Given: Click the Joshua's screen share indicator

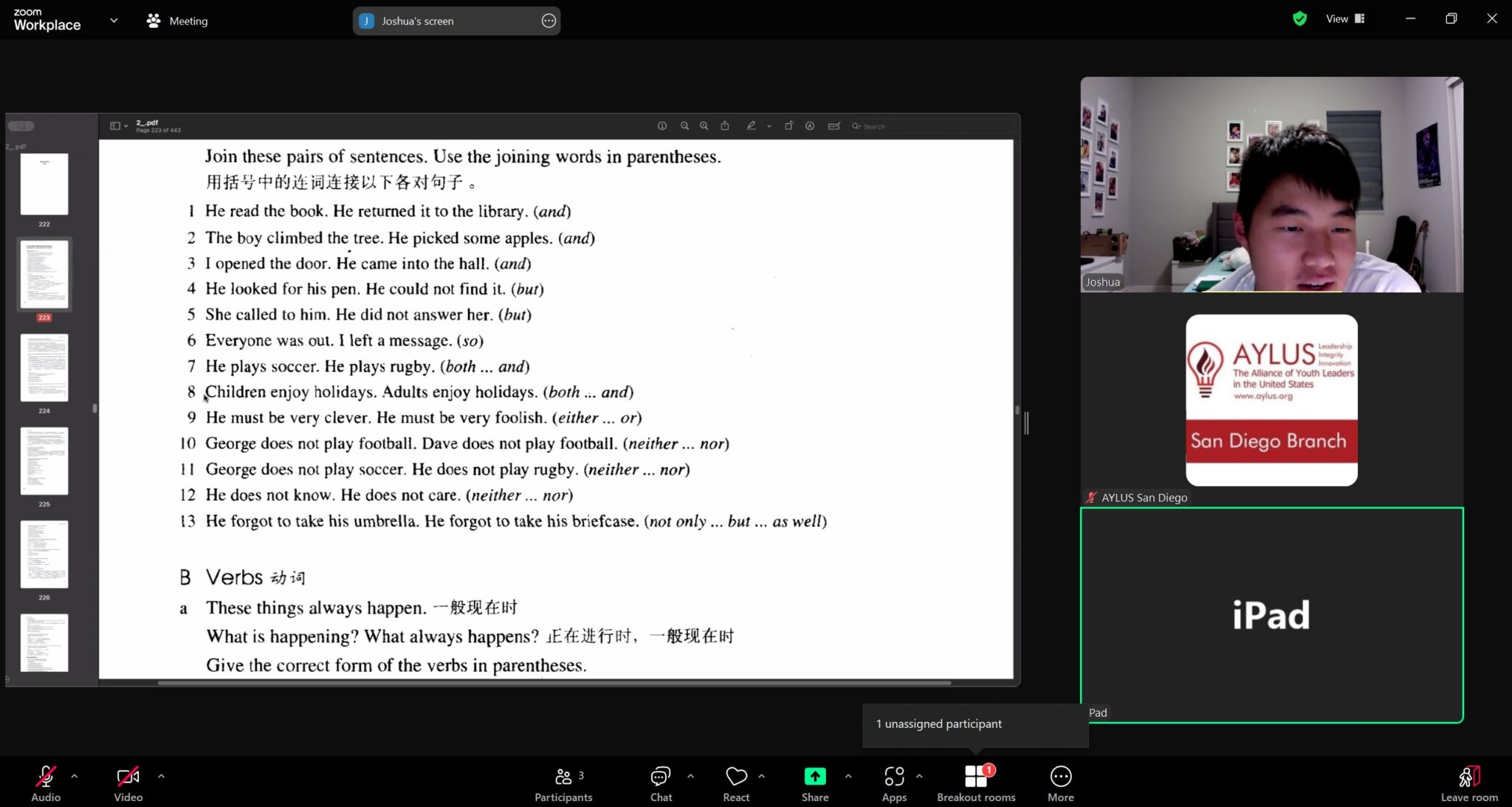Looking at the screenshot, I should pos(456,21).
